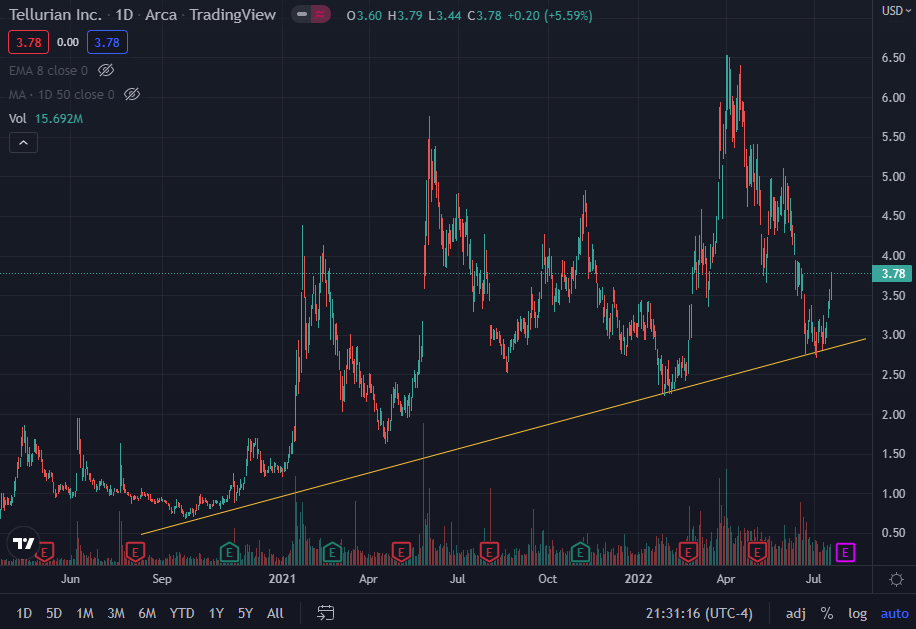Click the Oct label on time axis

pyautogui.click(x=547, y=579)
